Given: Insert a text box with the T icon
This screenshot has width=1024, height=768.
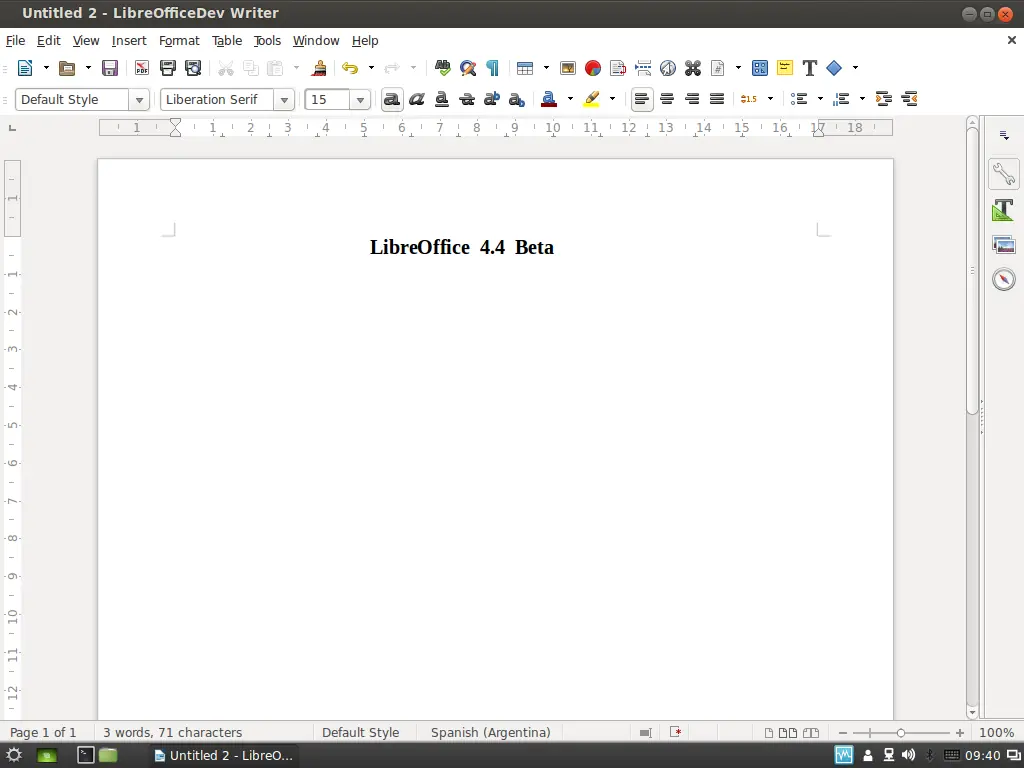Looking at the screenshot, I should pyautogui.click(x=810, y=68).
